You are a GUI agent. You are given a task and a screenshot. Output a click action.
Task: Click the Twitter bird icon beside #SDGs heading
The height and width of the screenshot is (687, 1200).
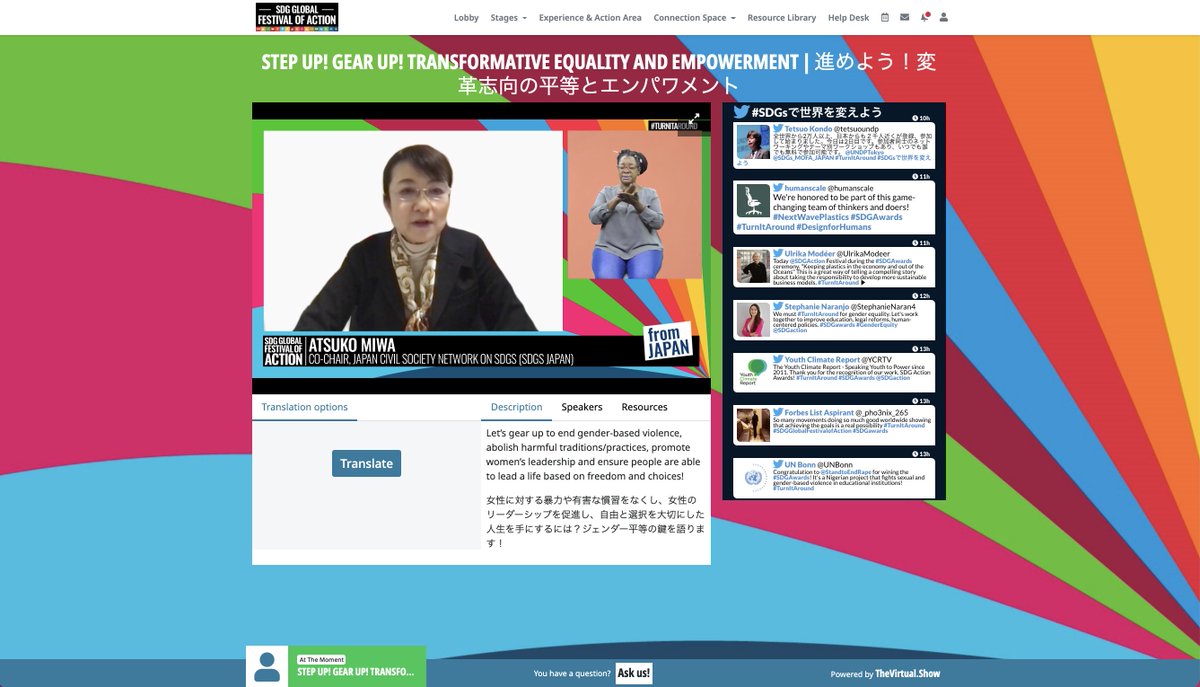[x=741, y=112]
